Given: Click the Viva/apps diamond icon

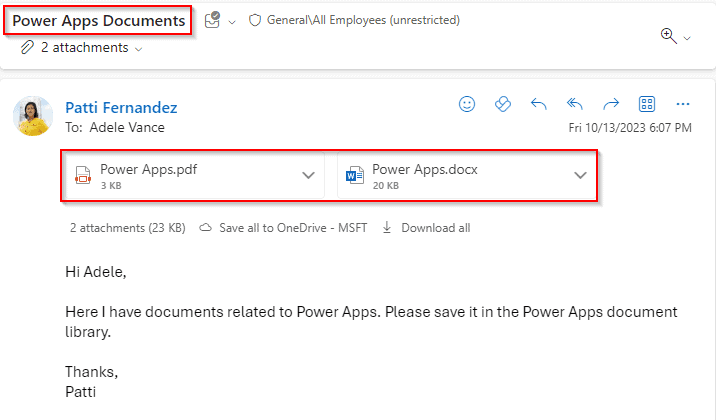Looking at the screenshot, I should [503, 104].
